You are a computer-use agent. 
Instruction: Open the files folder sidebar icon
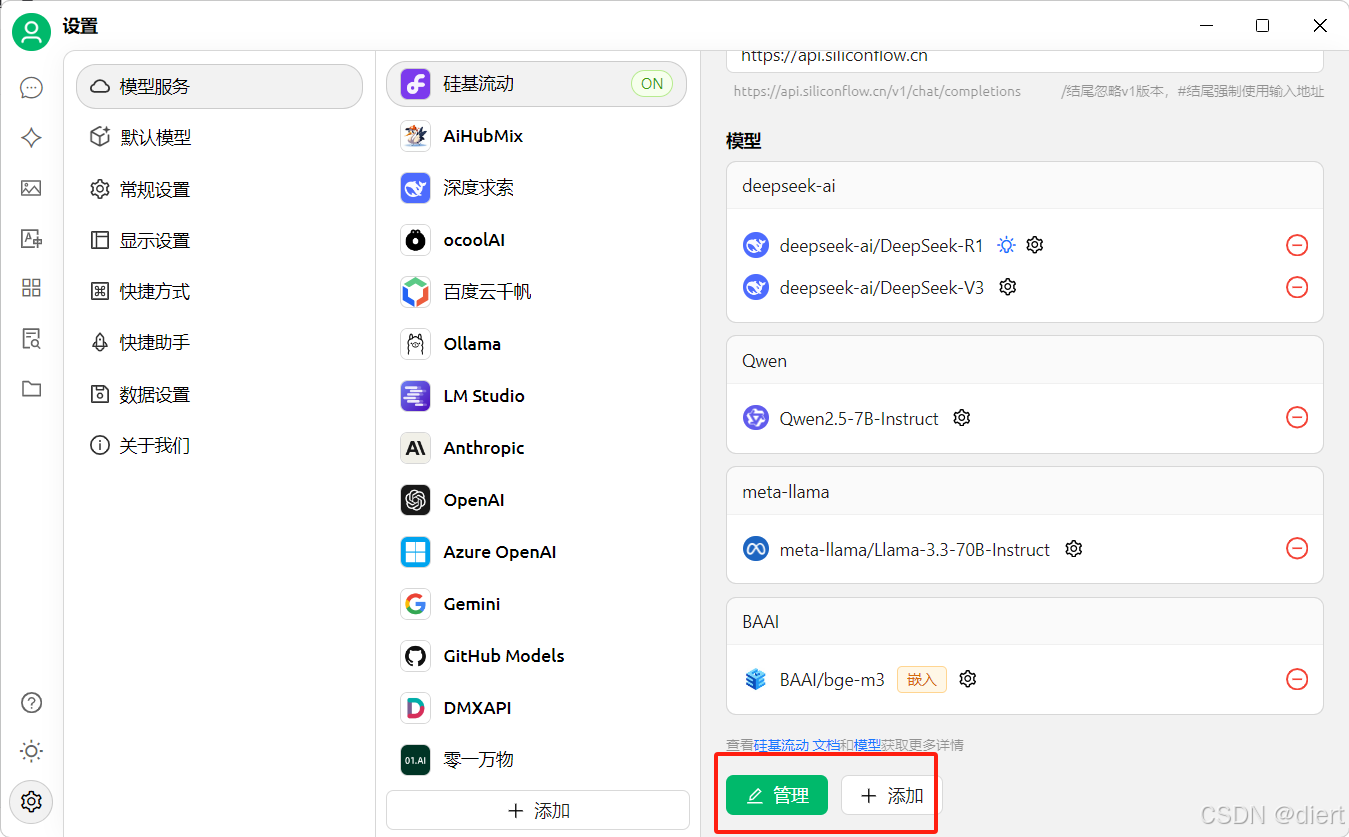[32, 388]
